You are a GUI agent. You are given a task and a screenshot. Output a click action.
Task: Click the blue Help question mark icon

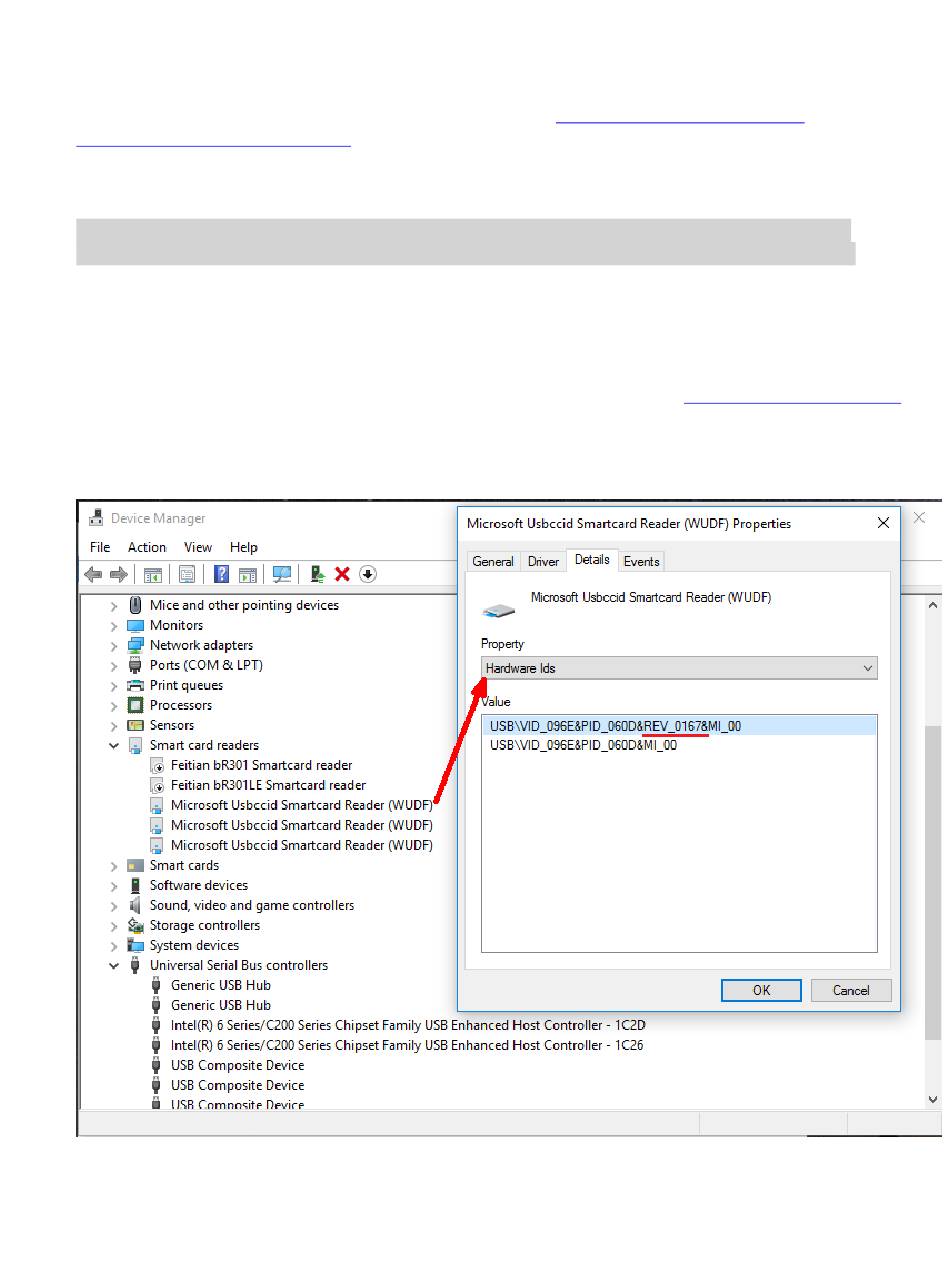(222, 574)
